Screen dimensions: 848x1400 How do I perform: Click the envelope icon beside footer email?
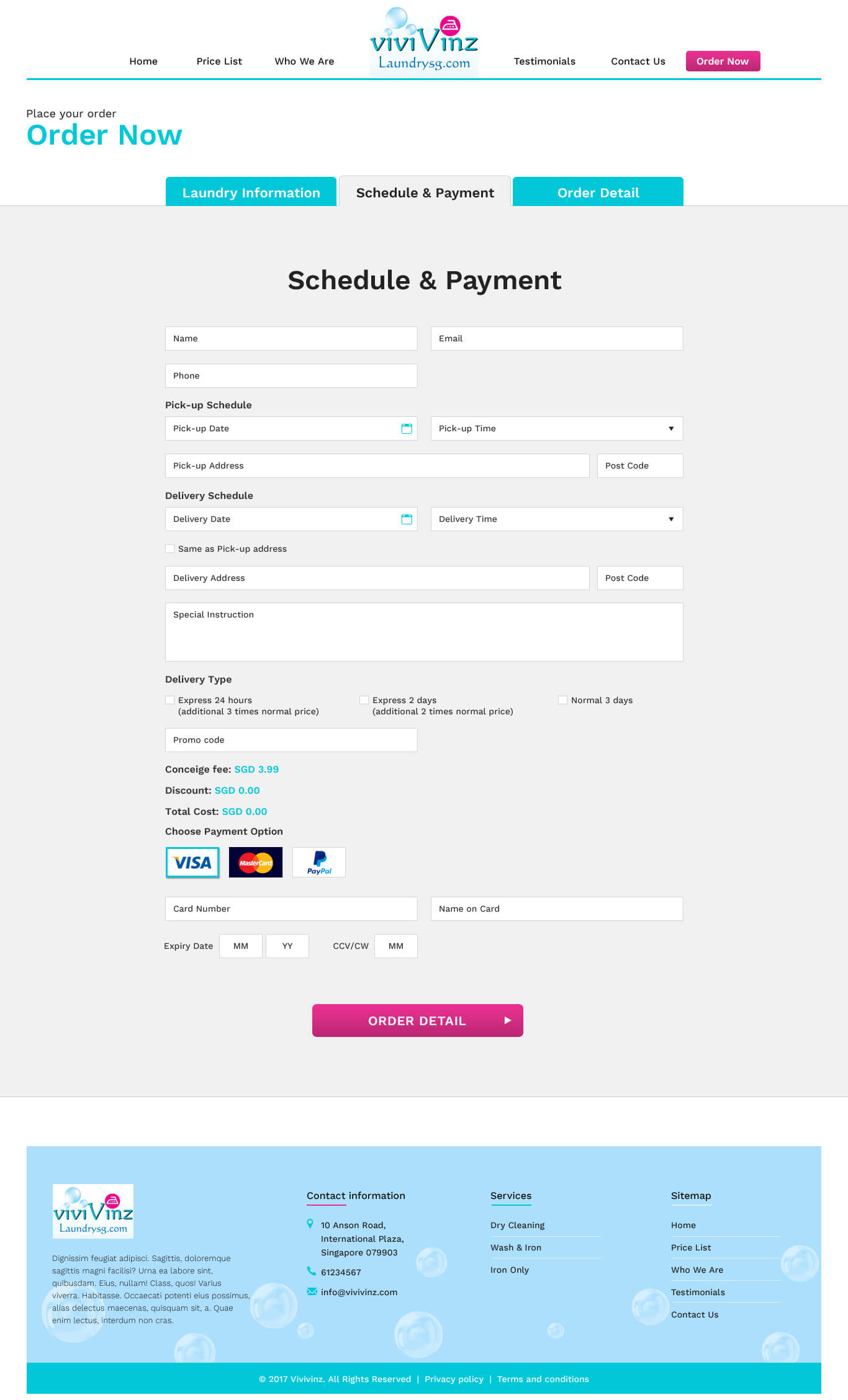(312, 1291)
